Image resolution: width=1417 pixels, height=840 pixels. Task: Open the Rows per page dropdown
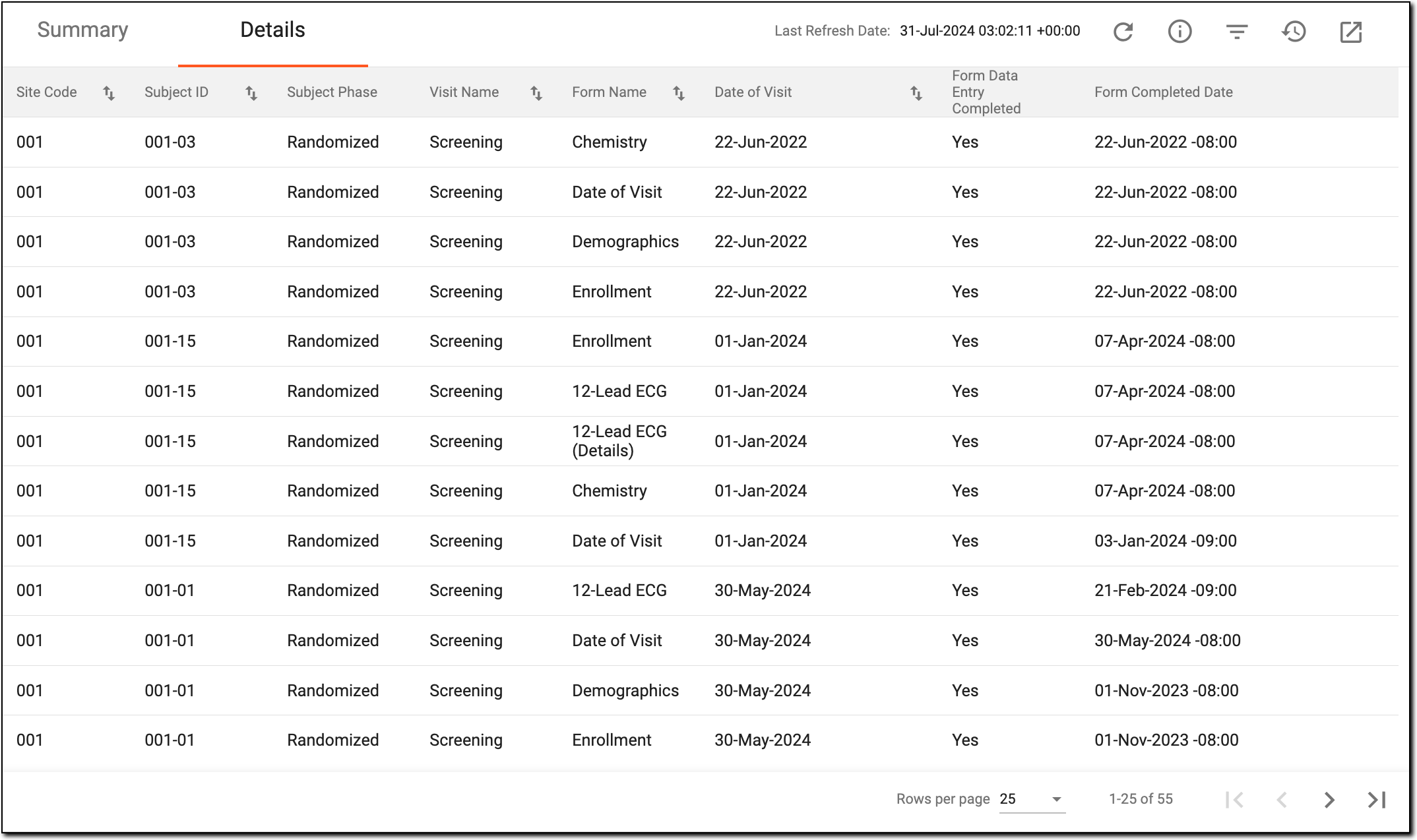coord(1032,799)
